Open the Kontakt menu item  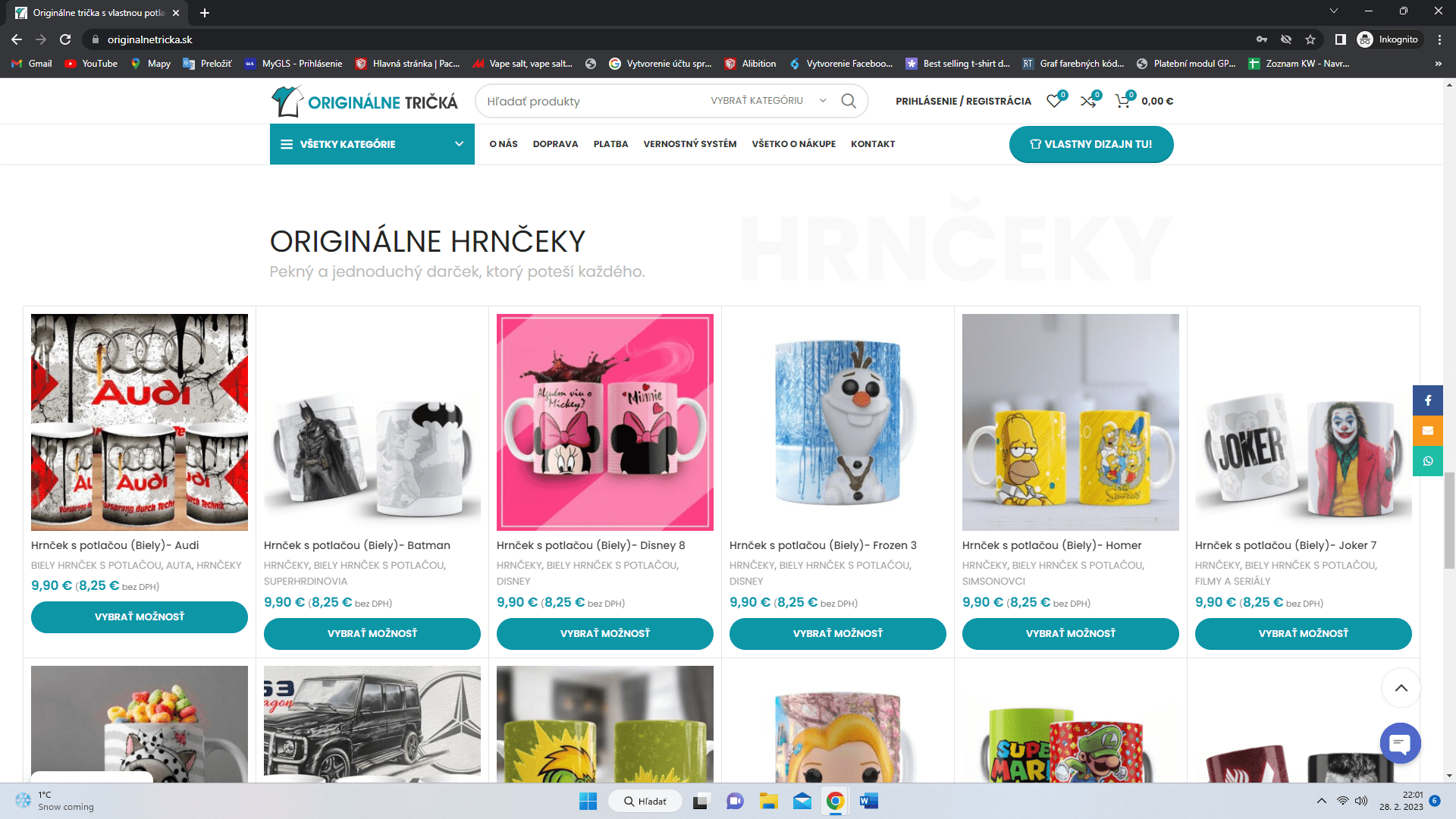point(873,144)
